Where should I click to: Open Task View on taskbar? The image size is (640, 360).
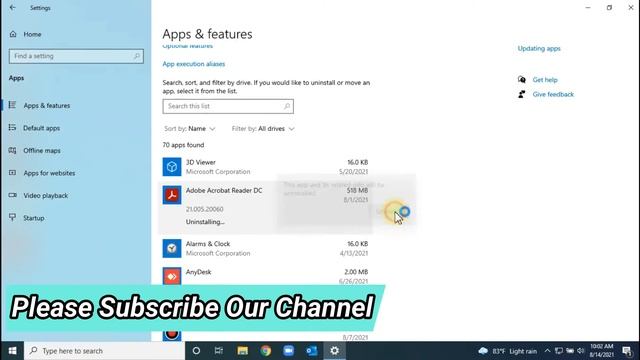coord(219,351)
